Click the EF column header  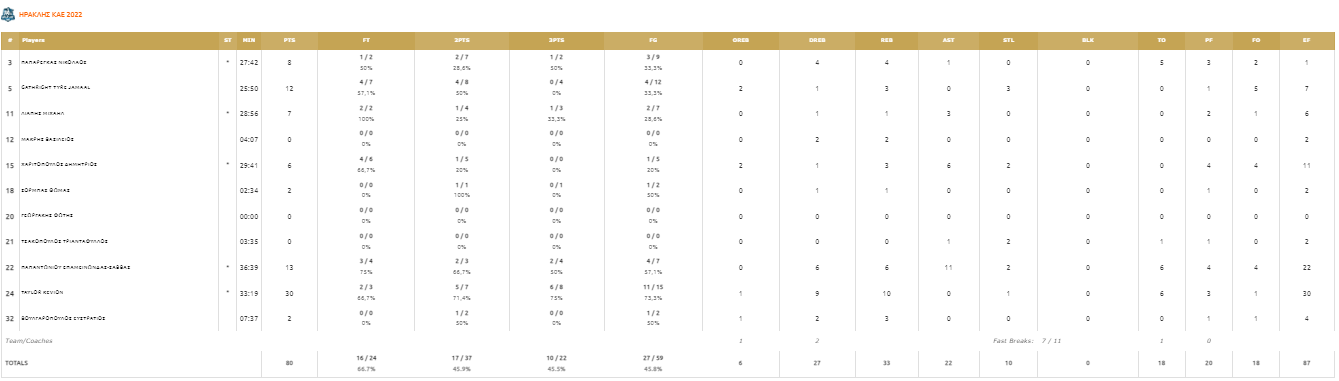click(x=1307, y=40)
